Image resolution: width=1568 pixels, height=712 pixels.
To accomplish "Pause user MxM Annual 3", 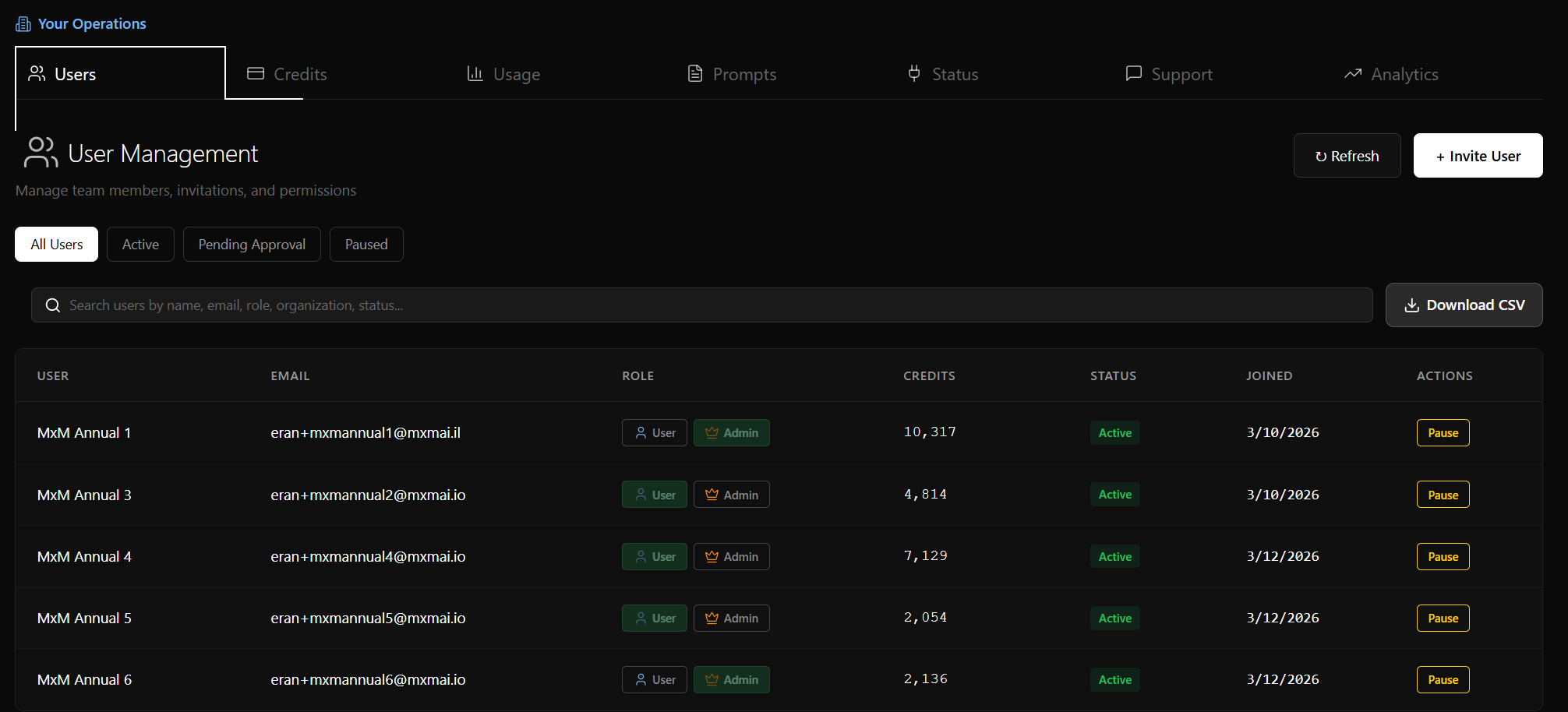I will [1443, 495].
